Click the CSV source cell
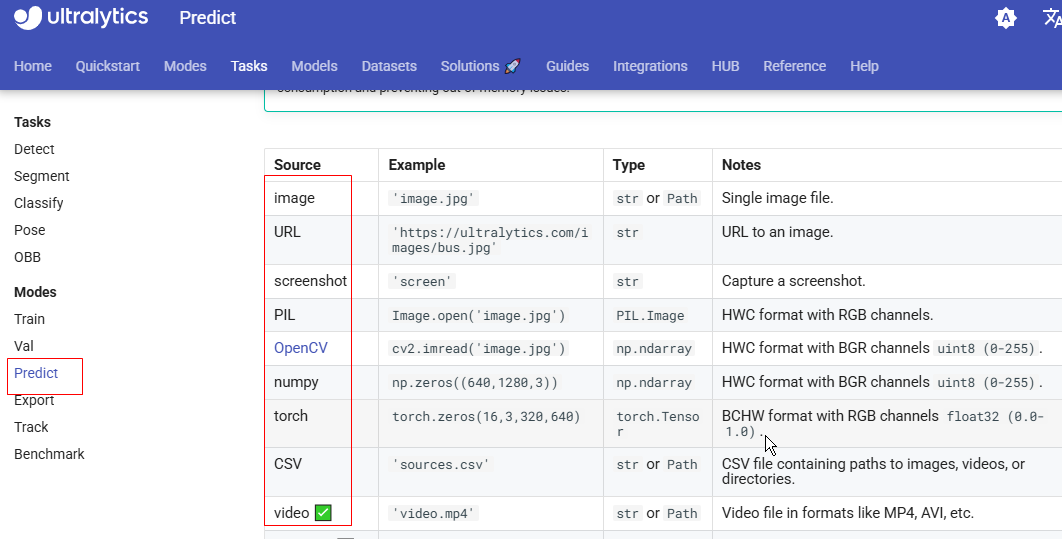Image resolution: width=1062 pixels, height=539 pixels. pos(288,464)
